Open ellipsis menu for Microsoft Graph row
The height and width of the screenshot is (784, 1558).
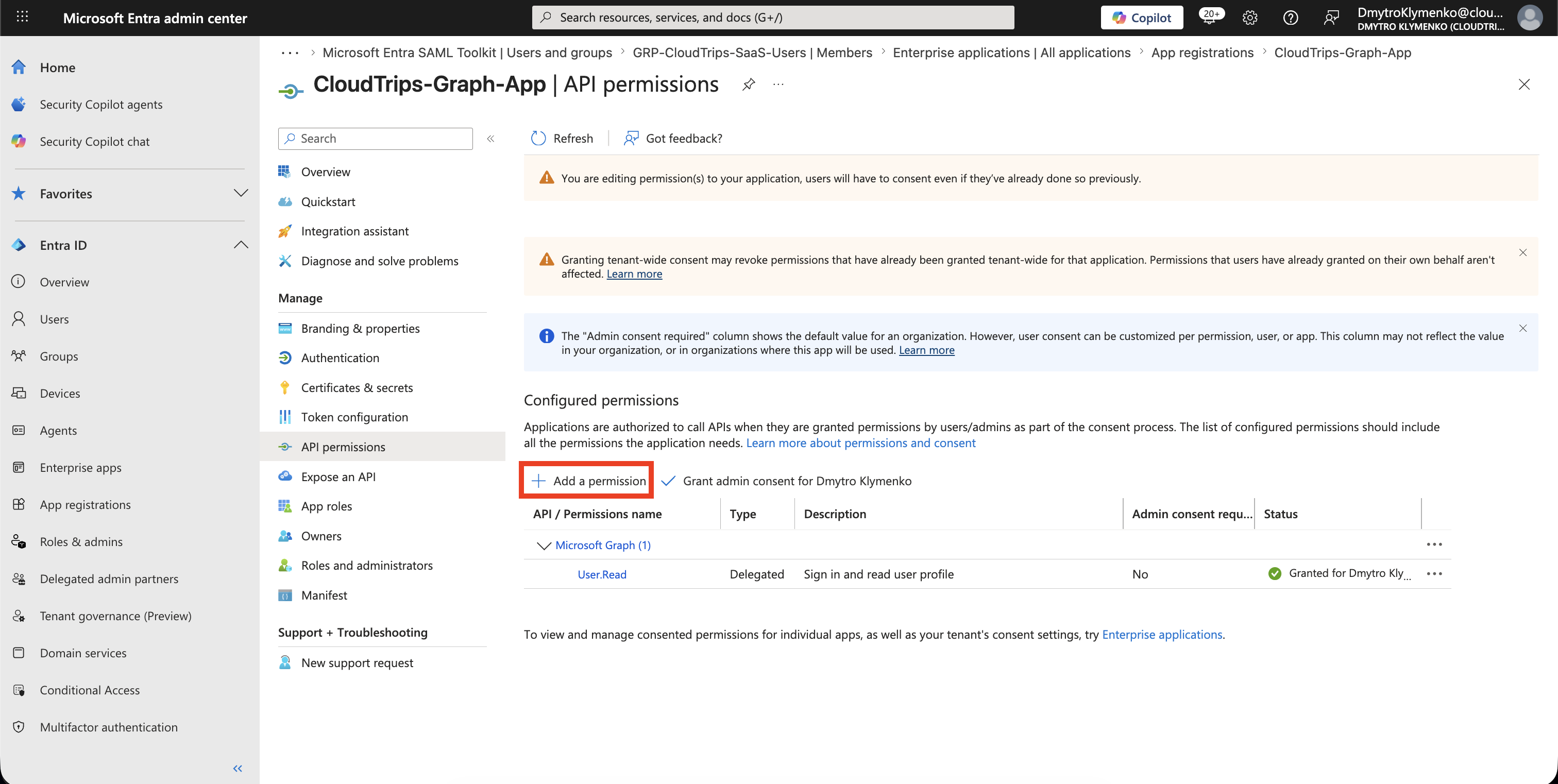pos(1434,544)
